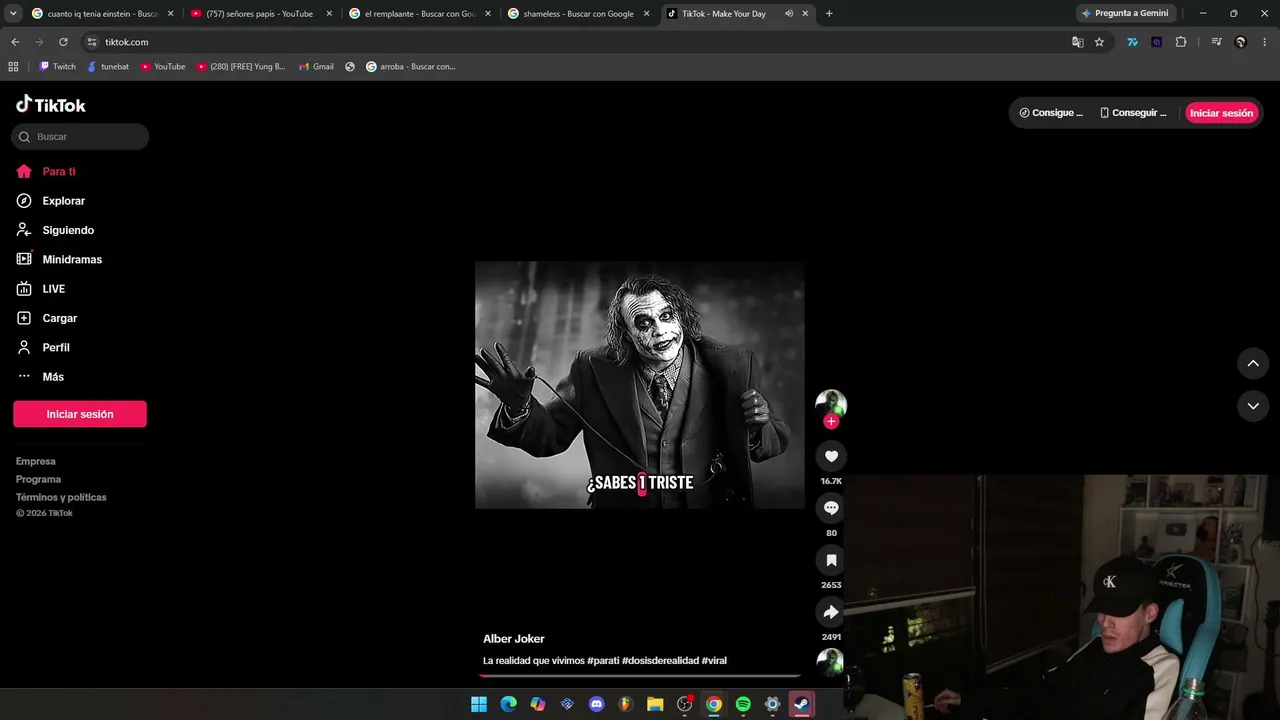Open the tunebat bookmark
This screenshot has width=1280, height=720.
tap(108, 67)
